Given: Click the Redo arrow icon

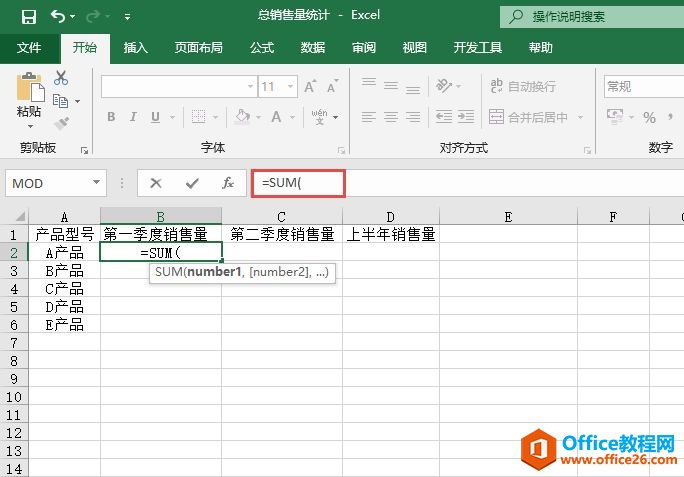Looking at the screenshot, I should (x=93, y=17).
